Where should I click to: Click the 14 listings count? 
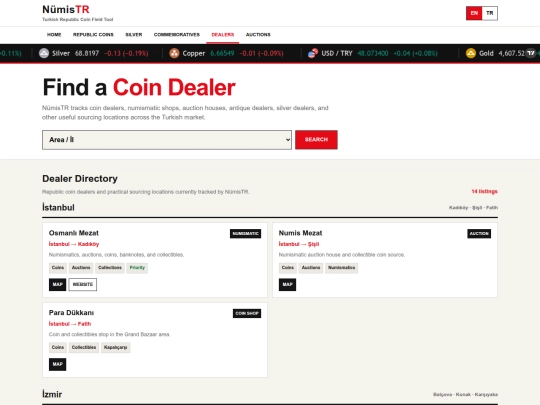click(484, 191)
